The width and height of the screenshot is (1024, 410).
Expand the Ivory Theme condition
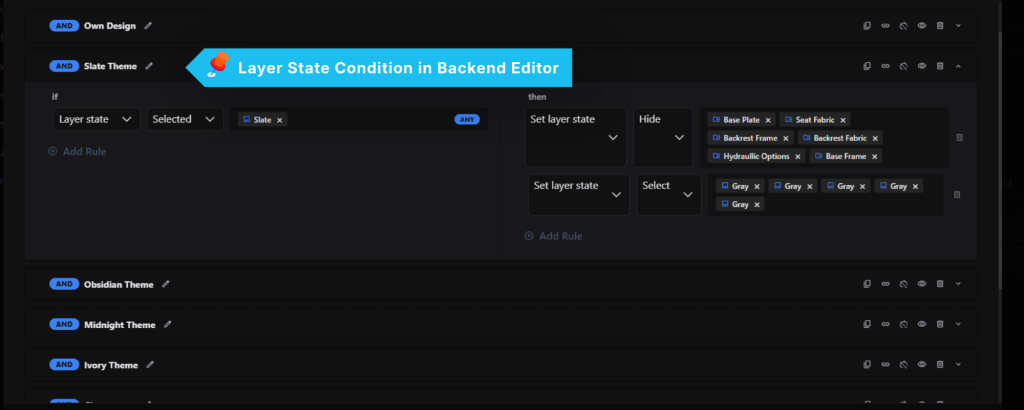coord(959,364)
